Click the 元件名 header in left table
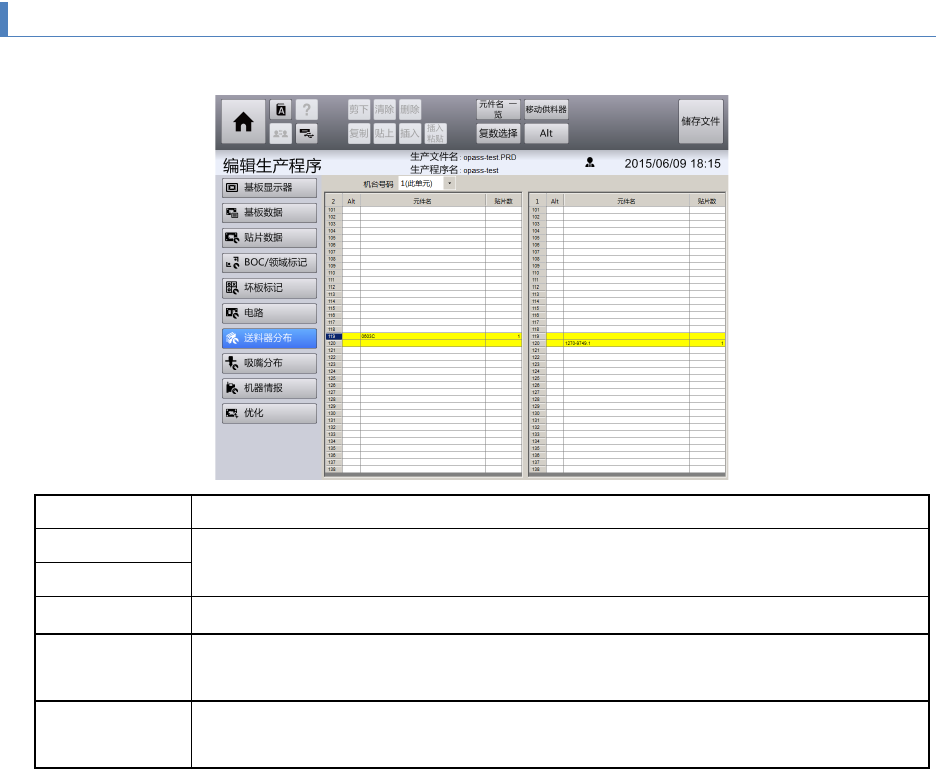This screenshot has width=936, height=769. [423, 201]
